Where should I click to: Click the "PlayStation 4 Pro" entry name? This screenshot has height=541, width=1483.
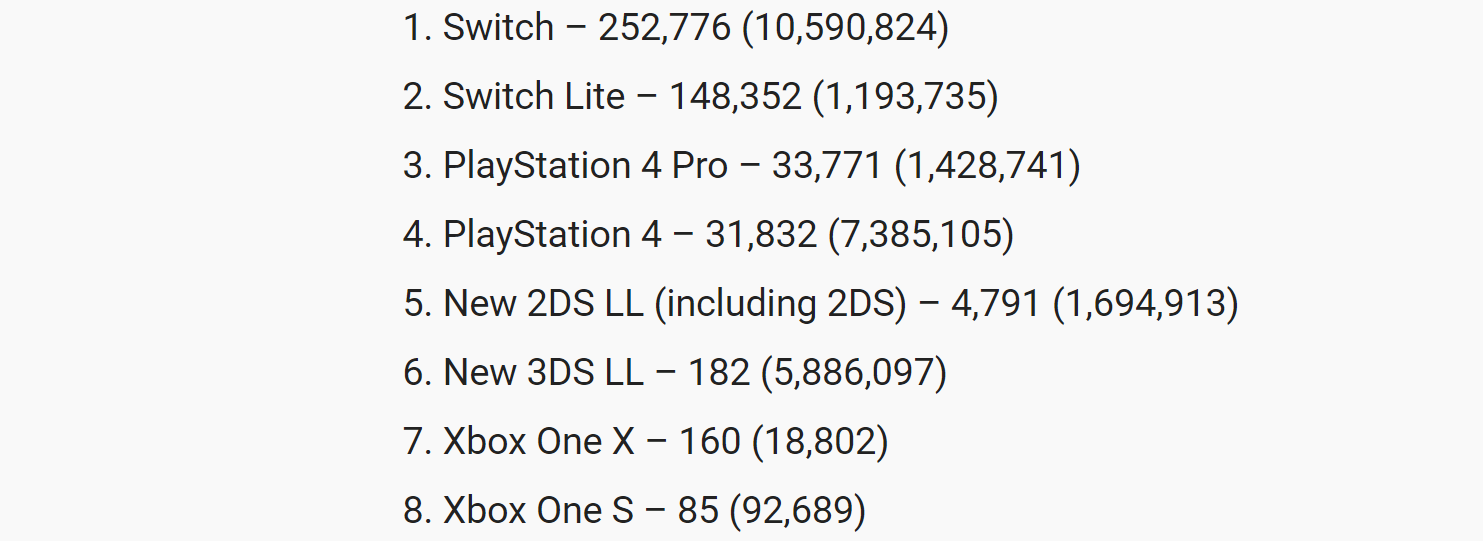coord(586,165)
